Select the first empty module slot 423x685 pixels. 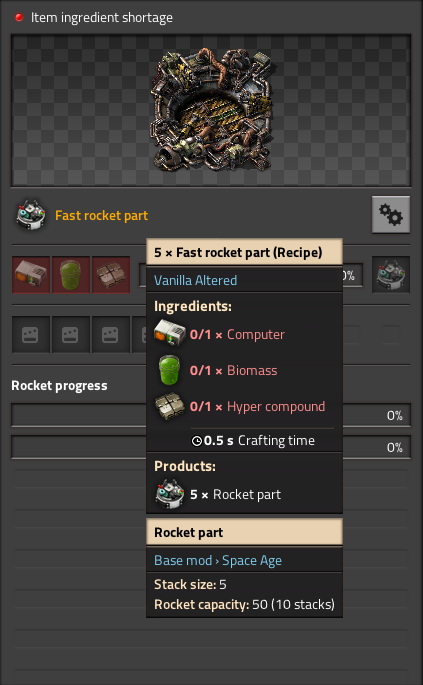pyautogui.click(x=31, y=335)
